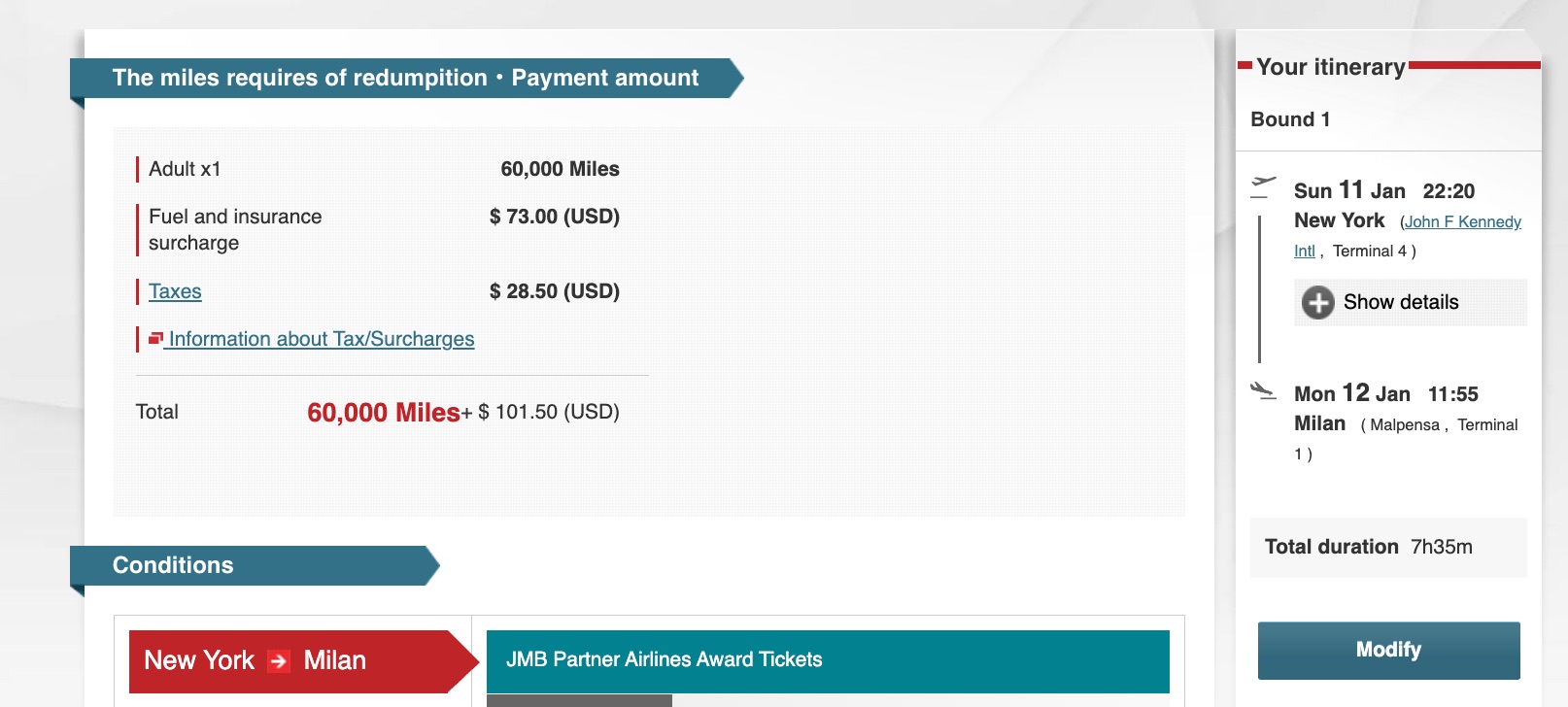The height and width of the screenshot is (707, 1568).
Task: Click the Total duration 7h35m box
Action: [1387, 547]
